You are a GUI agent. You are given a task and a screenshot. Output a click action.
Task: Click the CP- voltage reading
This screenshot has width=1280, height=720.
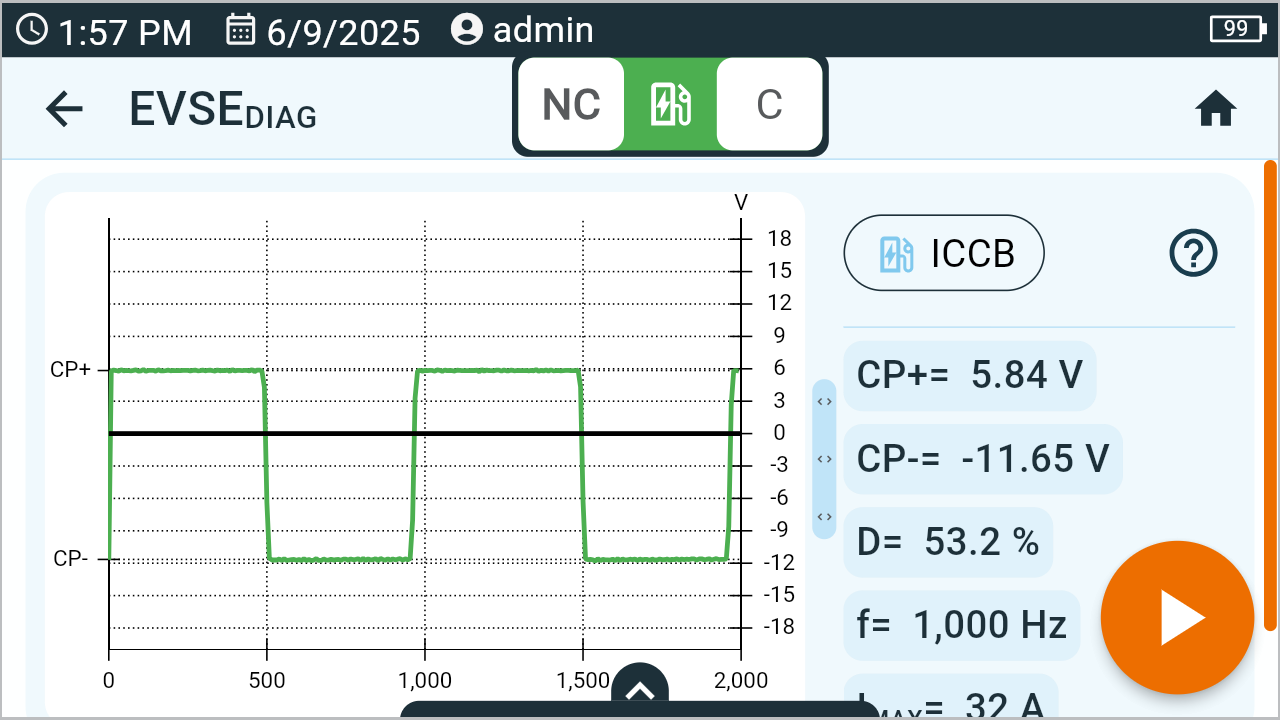(x=982, y=458)
